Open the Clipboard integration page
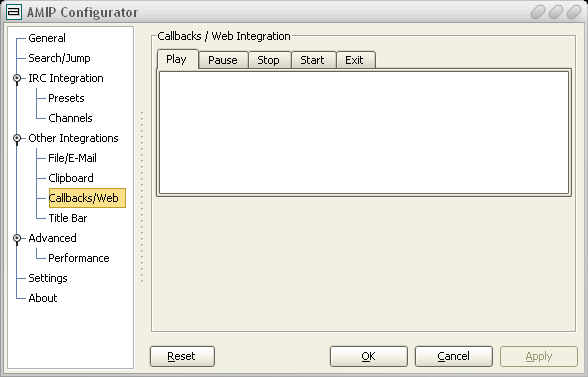588x377 pixels. [71, 178]
